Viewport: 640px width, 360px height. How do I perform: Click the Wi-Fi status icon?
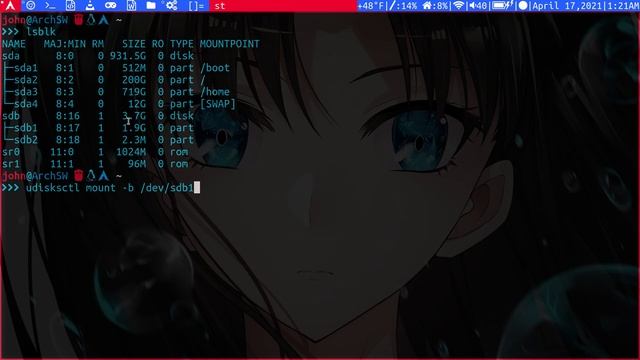coord(459,6)
